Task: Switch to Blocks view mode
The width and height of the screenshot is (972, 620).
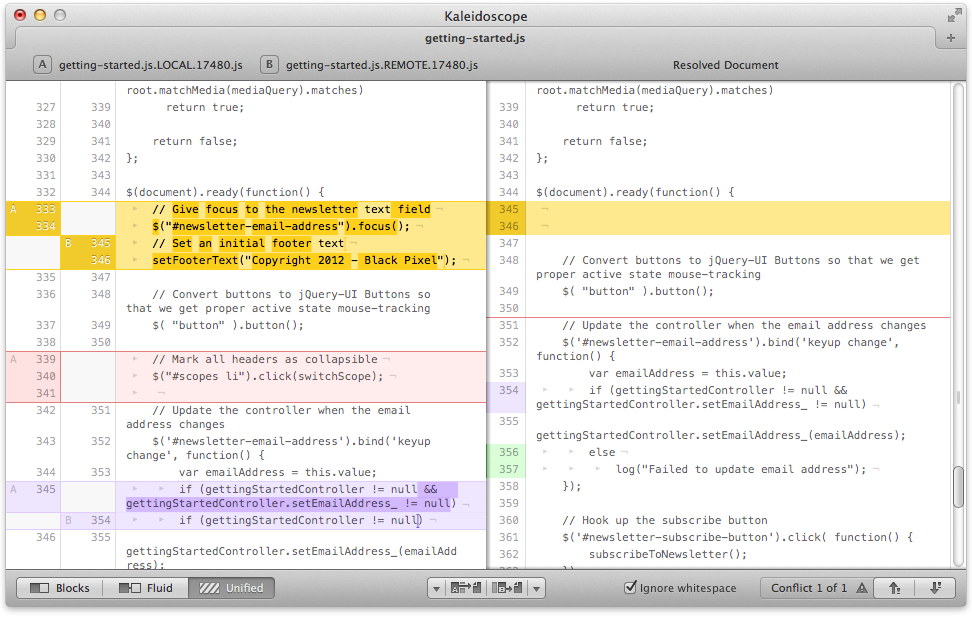Action: [60, 588]
